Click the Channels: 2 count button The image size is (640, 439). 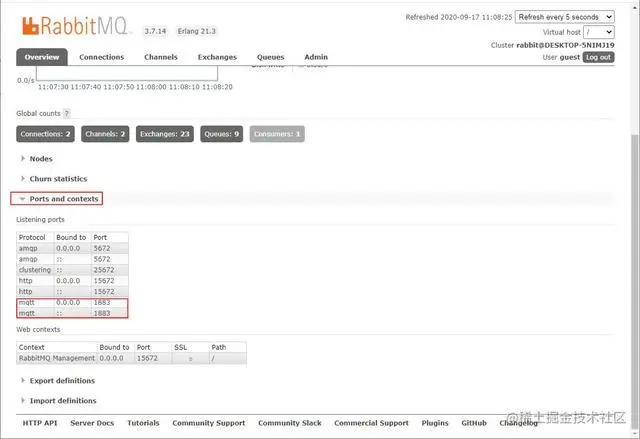(x=105, y=134)
